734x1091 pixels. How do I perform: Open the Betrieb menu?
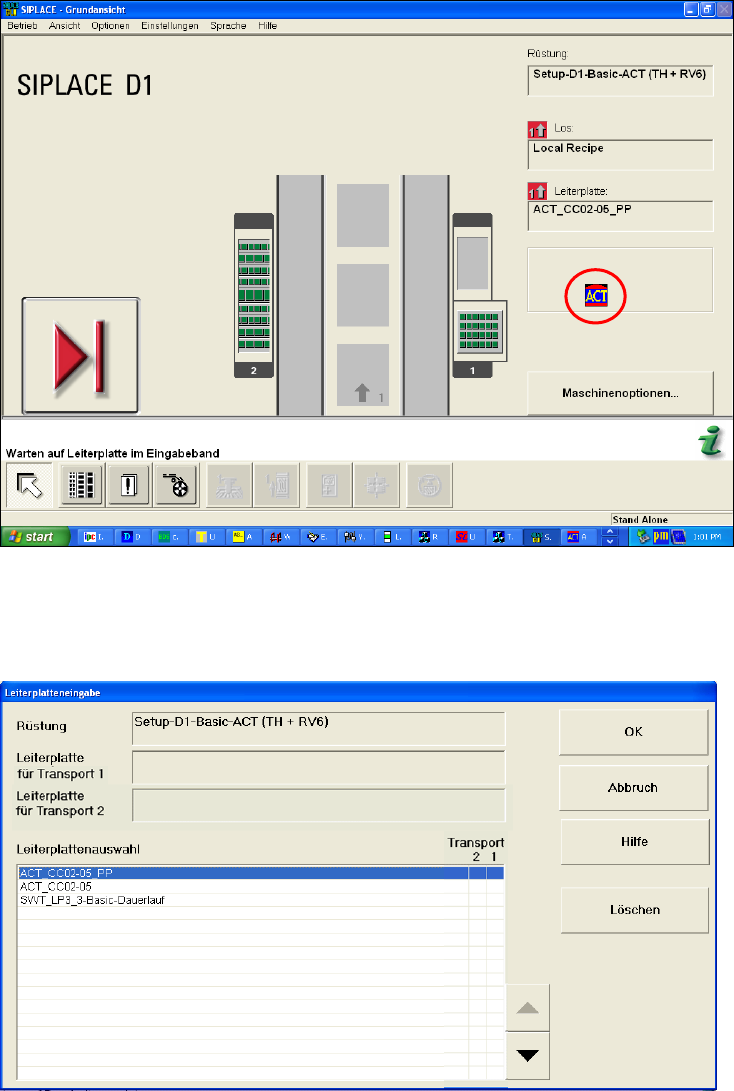pos(22,26)
